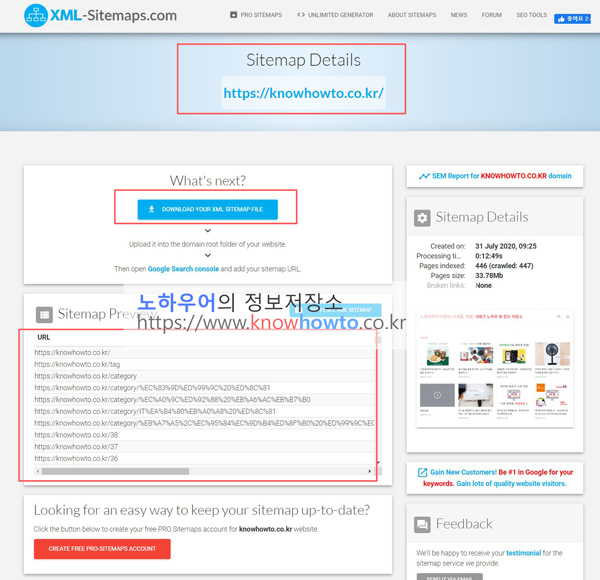Image resolution: width=600 pixels, height=580 pixels.
Task: Click the XML-Sitemaps.com logo icon
Action: click(36, 15)
